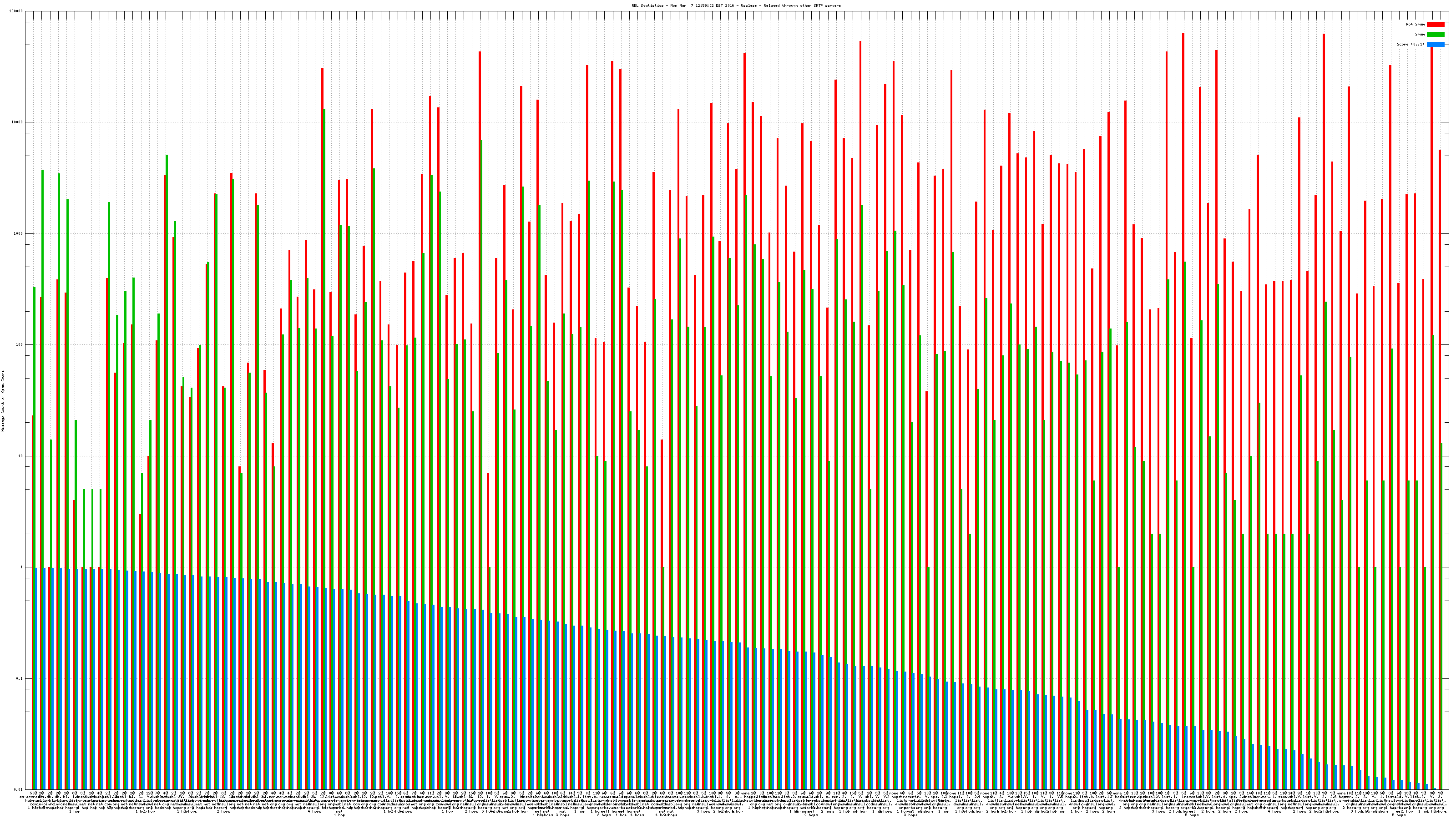
Task: Click the 100 y-axis tick label
Action: 20,345
